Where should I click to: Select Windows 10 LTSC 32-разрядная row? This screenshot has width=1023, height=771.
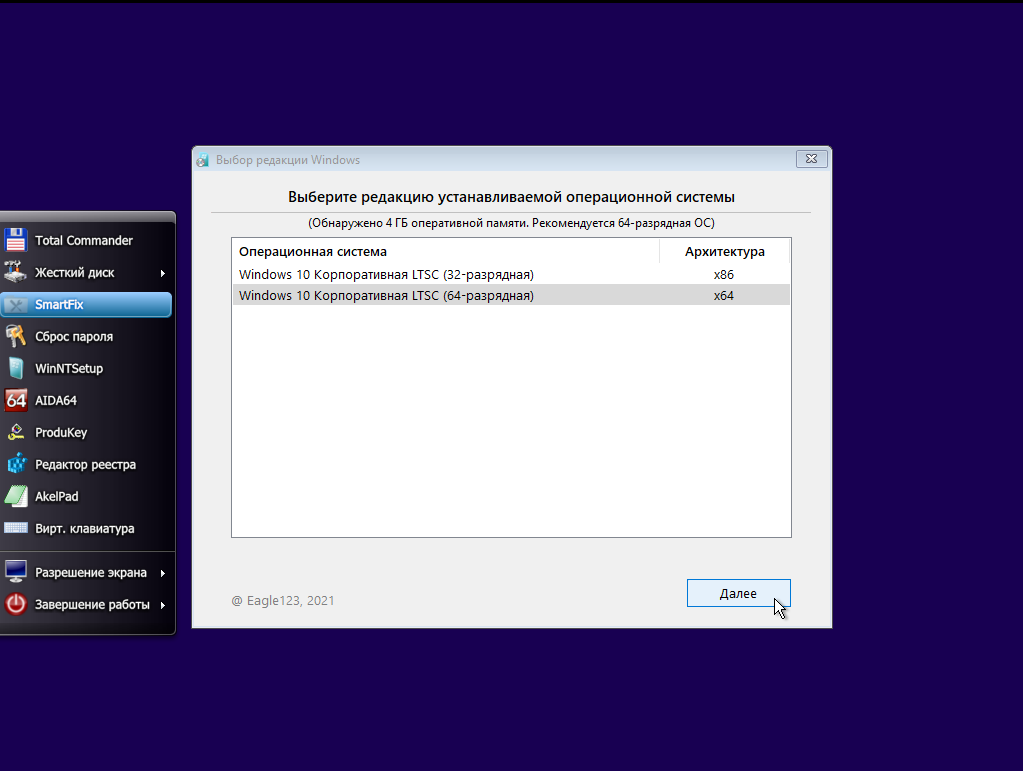386,274
